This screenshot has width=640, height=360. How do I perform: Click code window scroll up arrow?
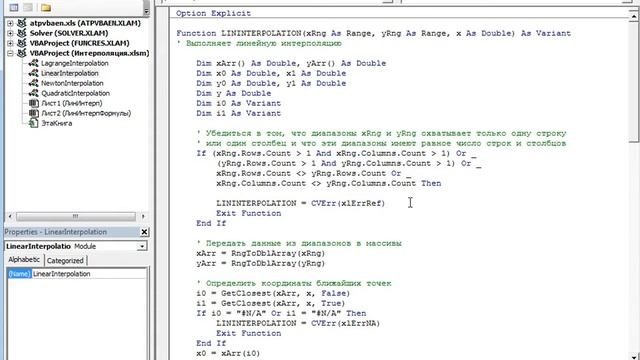coord(633,16)
